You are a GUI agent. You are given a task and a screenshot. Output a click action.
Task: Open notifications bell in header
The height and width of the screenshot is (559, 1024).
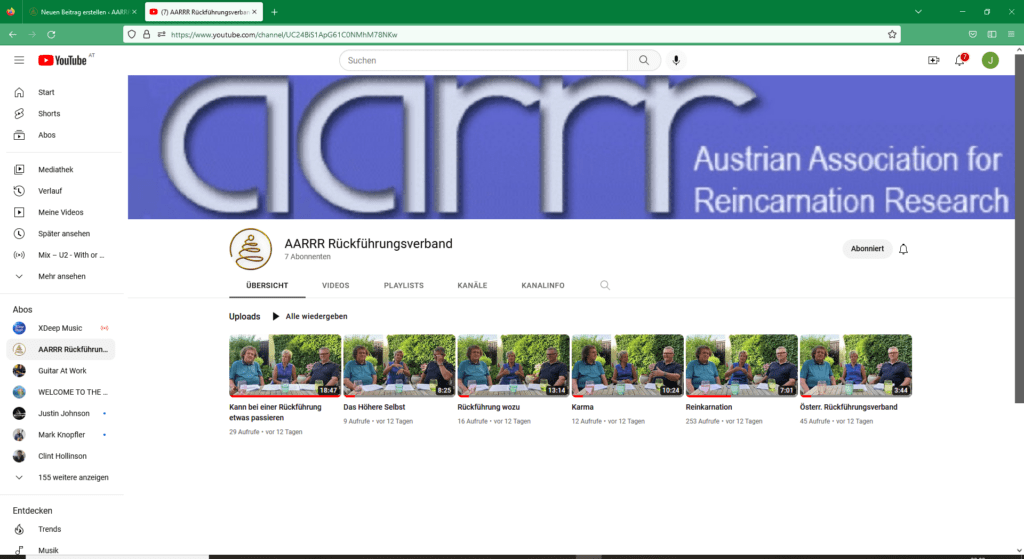click(x=960, y=60)
